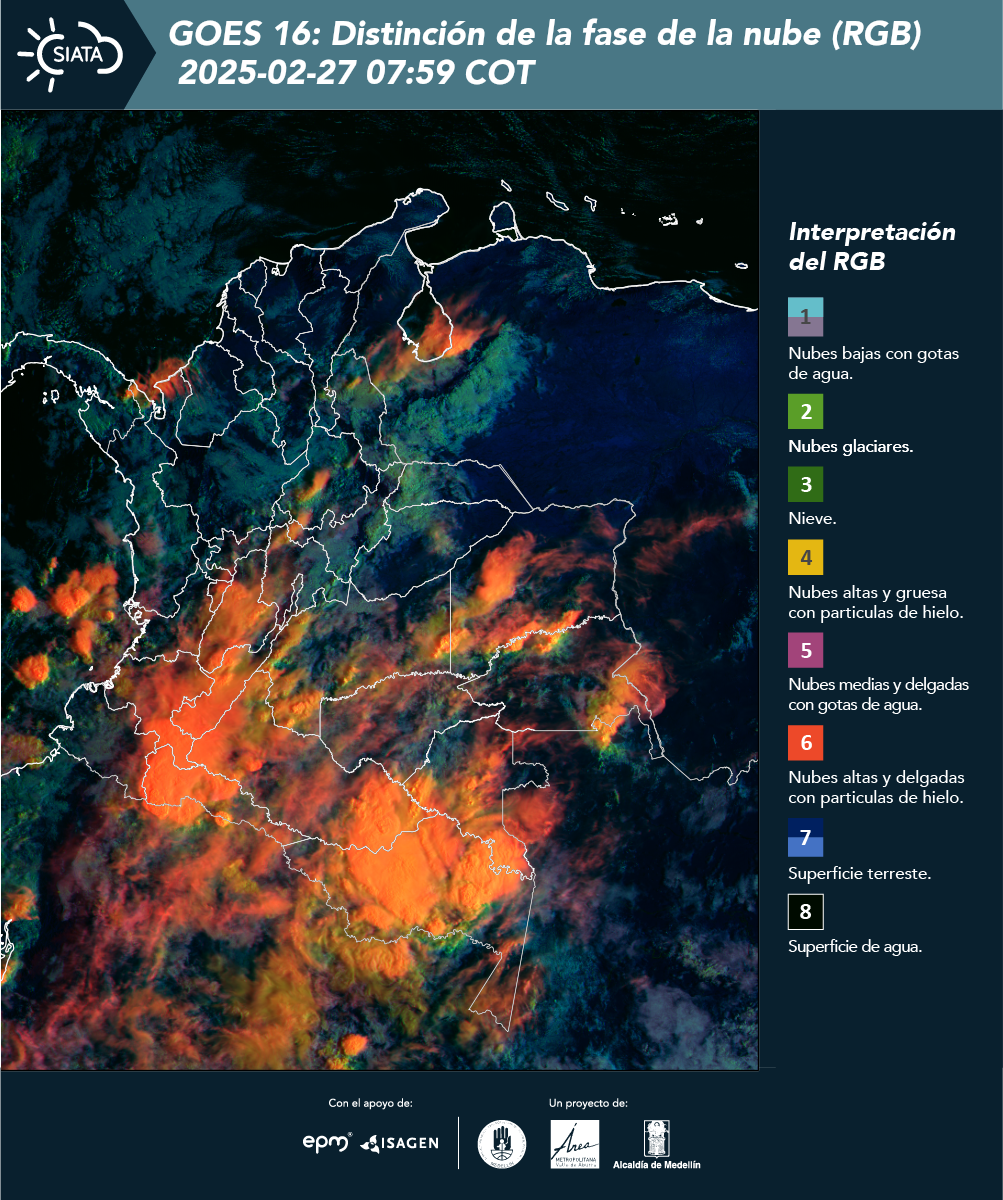This screenshot has width=1003, height=1200.
Task: Select the dark green swatch number 3
Action: click(x=805, y=485)
